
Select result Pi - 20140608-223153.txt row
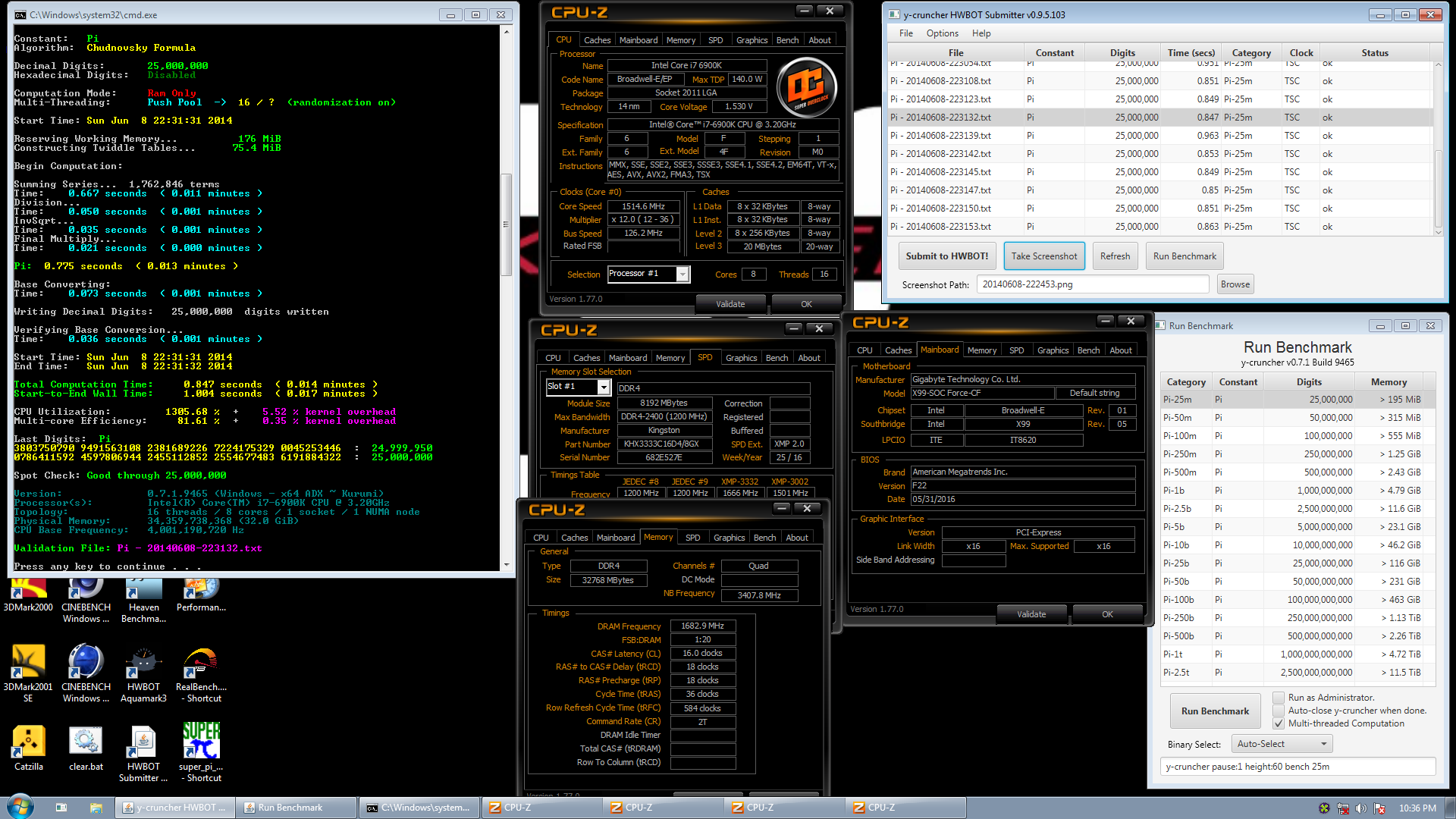click(x=1160, y=227)
